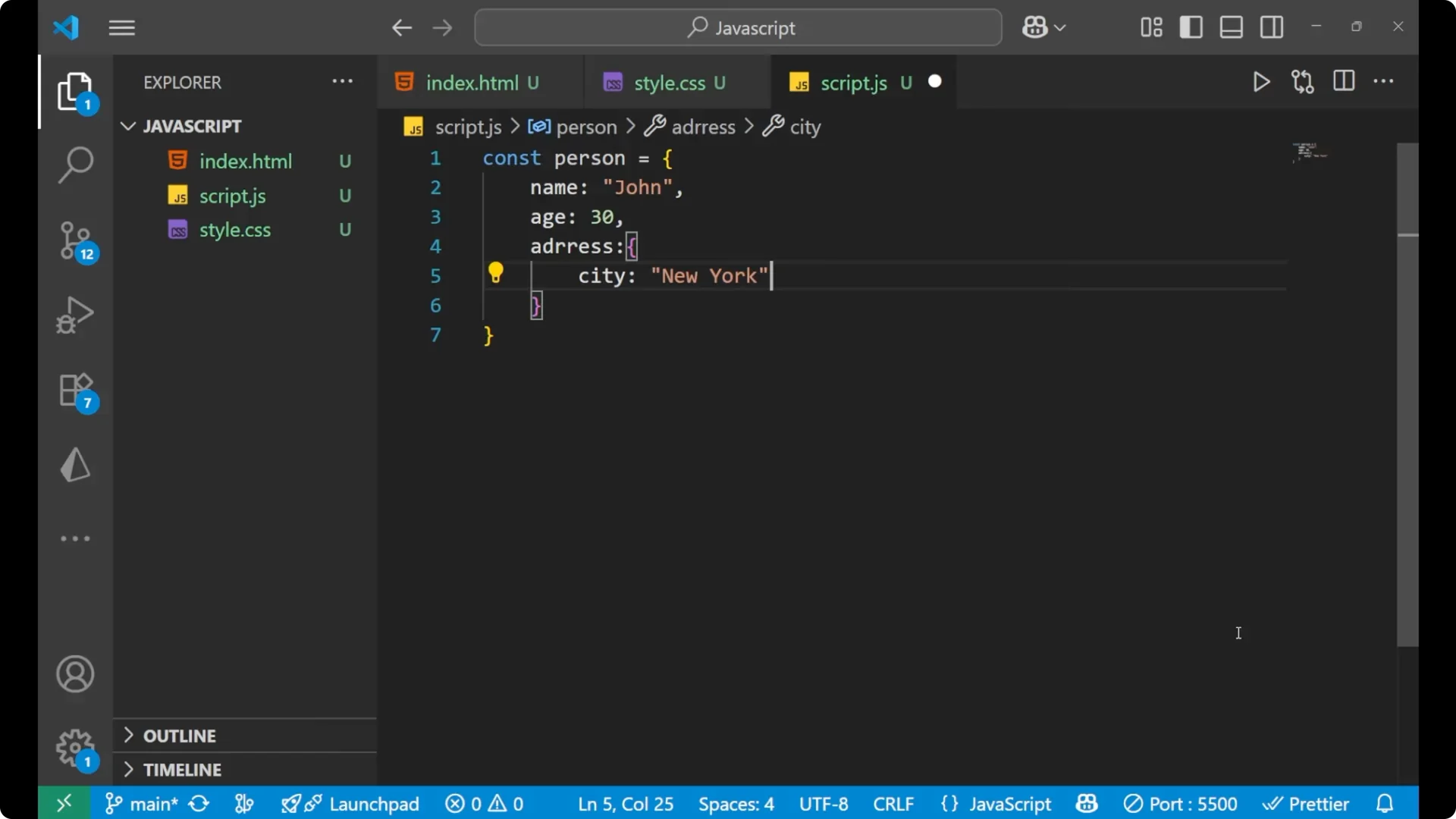Toggle the secondary sidebar
1456x819 pixels.
pos(1271,27)
